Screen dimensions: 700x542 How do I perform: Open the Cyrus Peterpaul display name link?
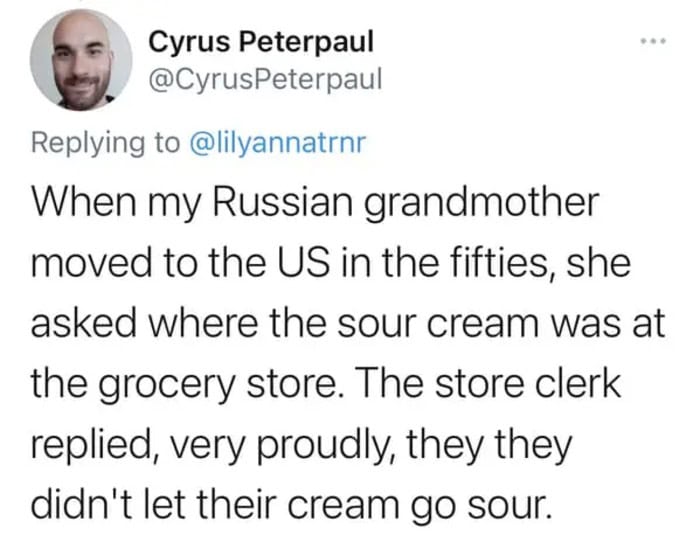click(x=260, y=42)
